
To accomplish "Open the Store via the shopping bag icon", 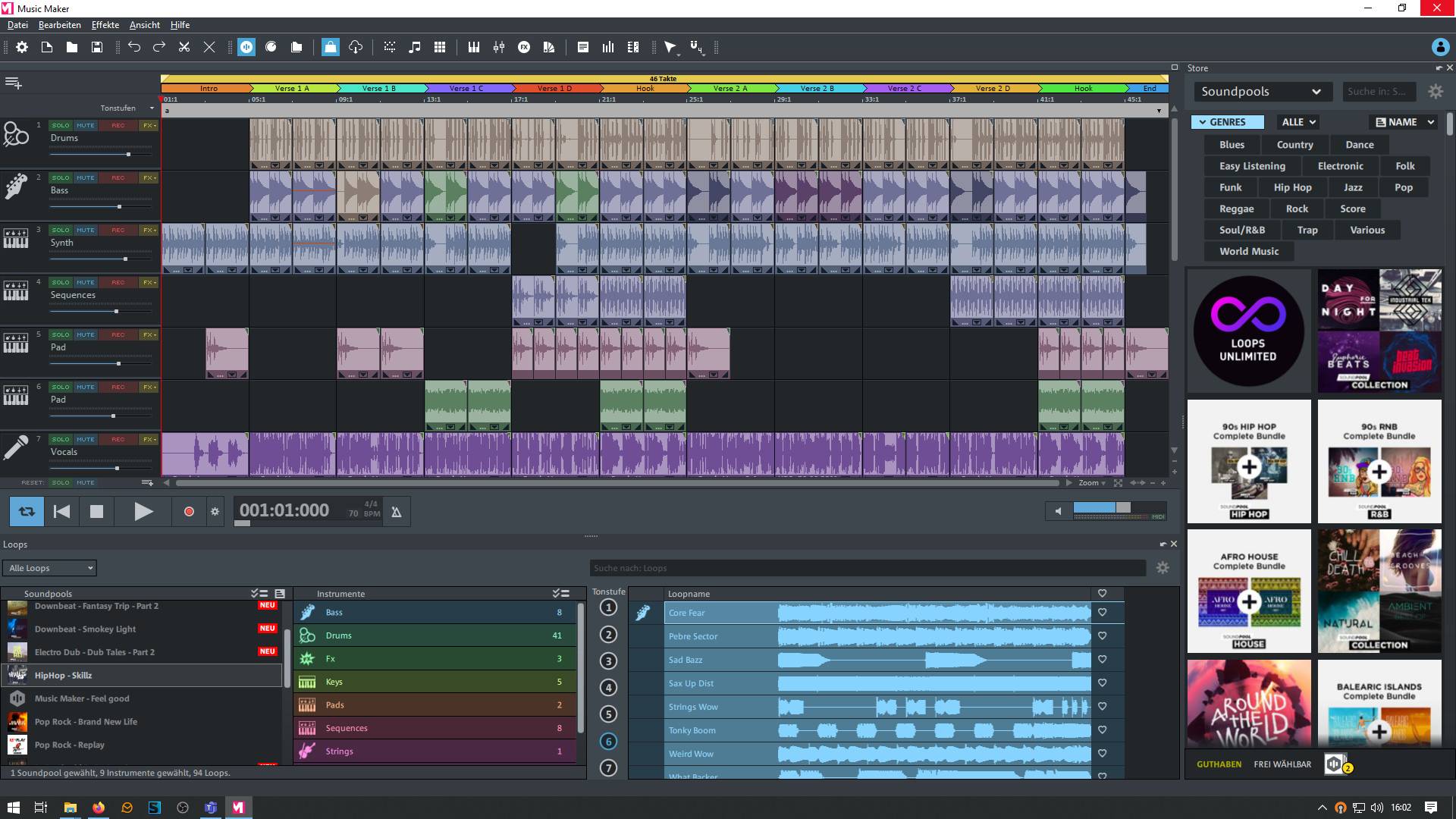I will [x=330, y=47].
